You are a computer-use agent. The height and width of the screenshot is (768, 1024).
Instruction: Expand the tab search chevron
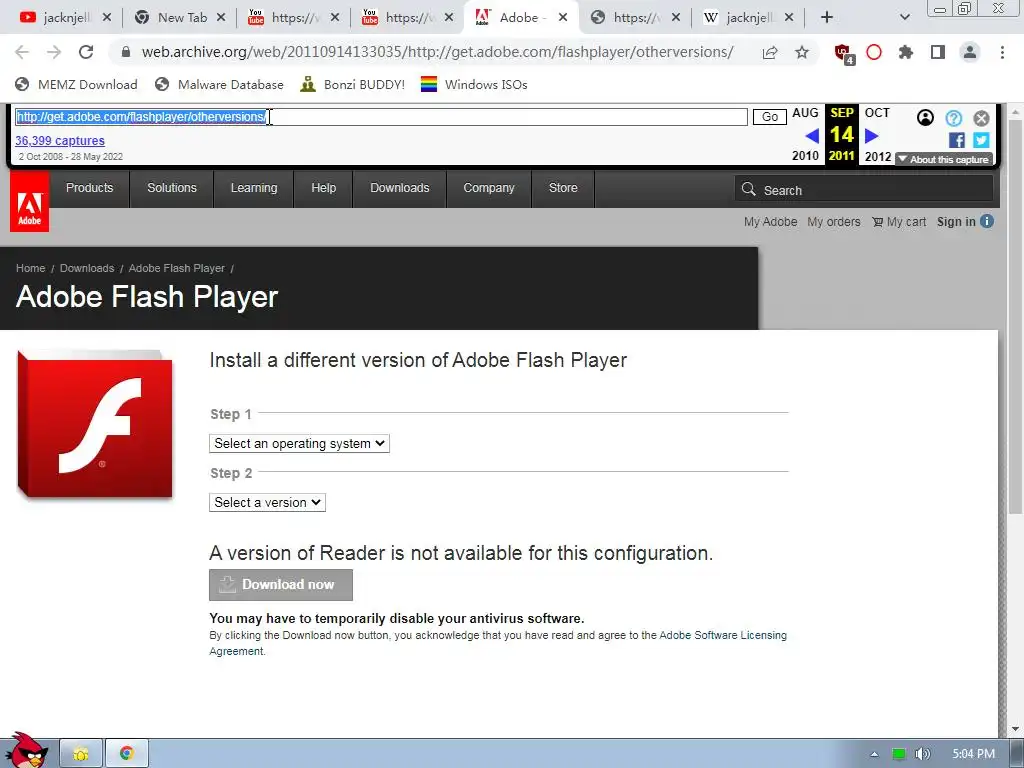point(904,18)
